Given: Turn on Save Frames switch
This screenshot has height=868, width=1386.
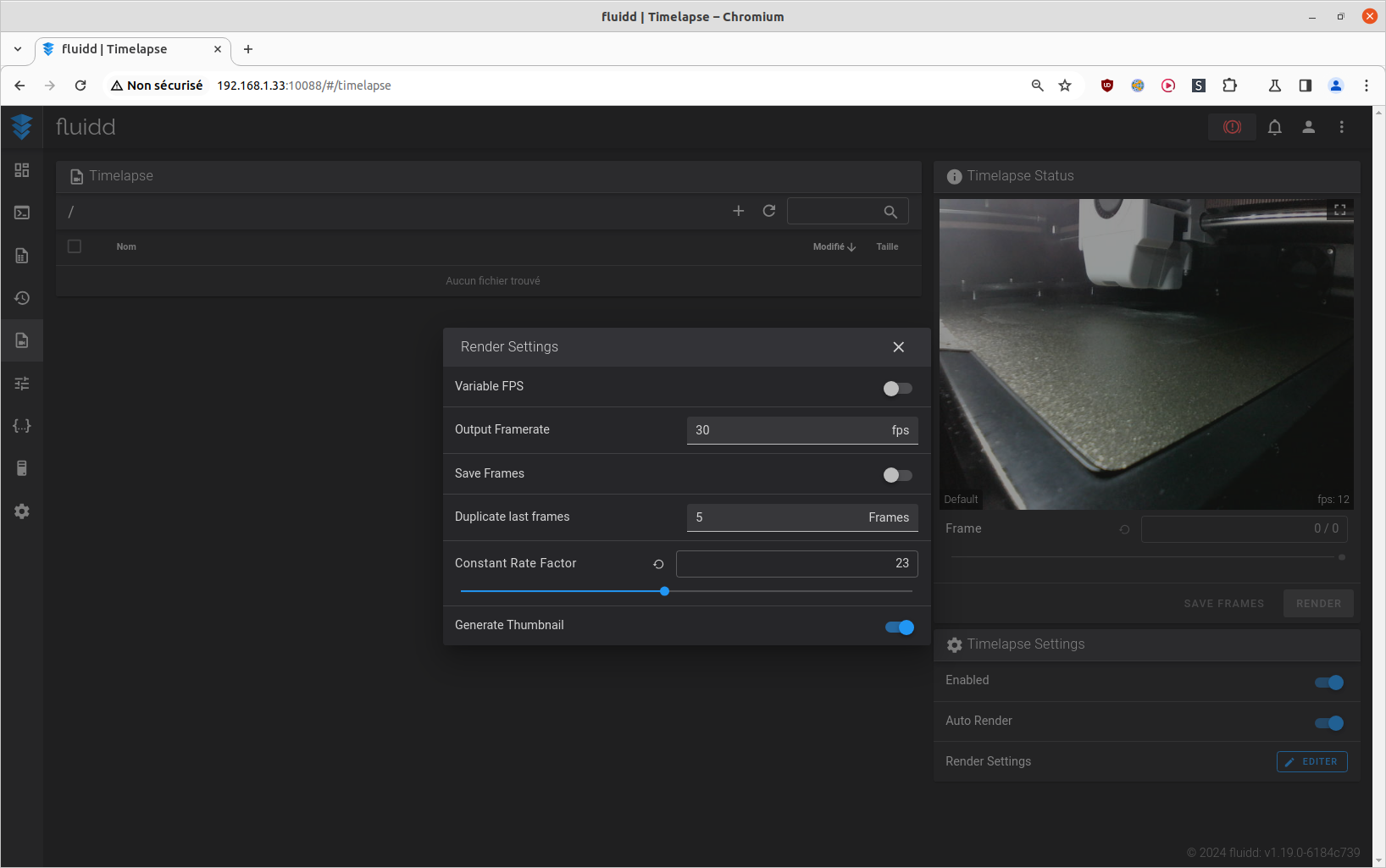Looking at the screenshot, I should tap(897, 475).
